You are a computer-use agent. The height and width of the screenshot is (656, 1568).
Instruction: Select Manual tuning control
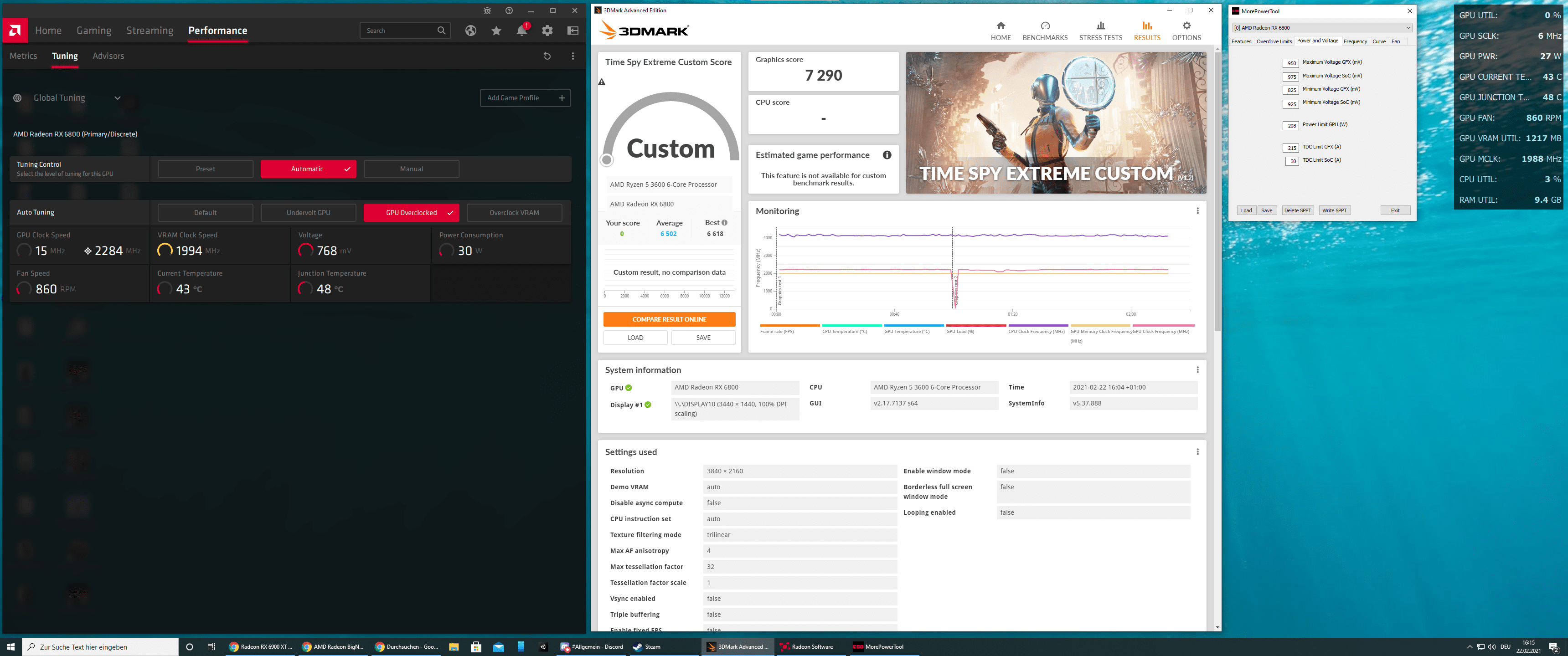pyautogui.click(x=411, y=169)
